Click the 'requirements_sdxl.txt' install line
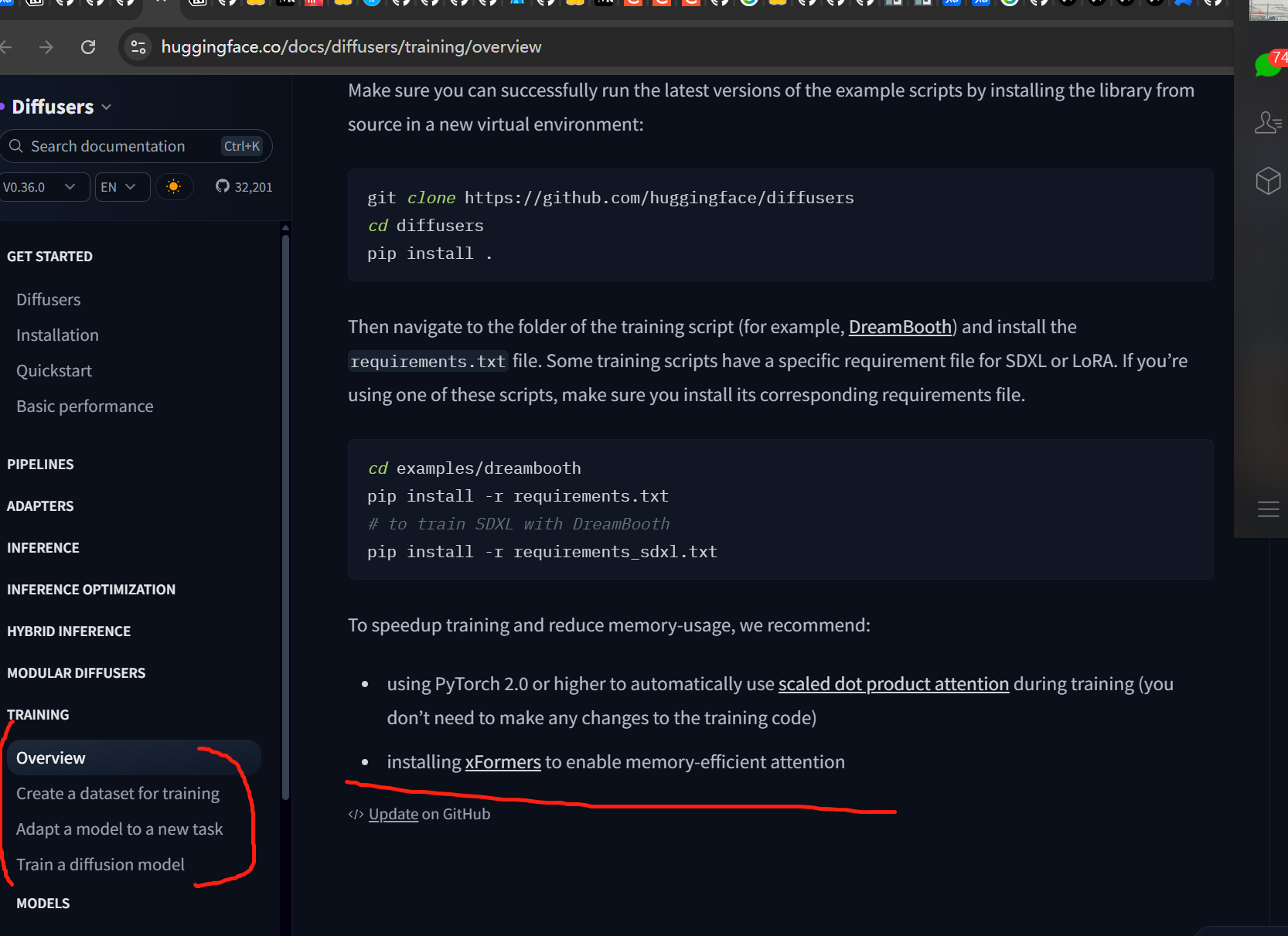The width and height of the screenshot is (1288, 936). [542, 552]
